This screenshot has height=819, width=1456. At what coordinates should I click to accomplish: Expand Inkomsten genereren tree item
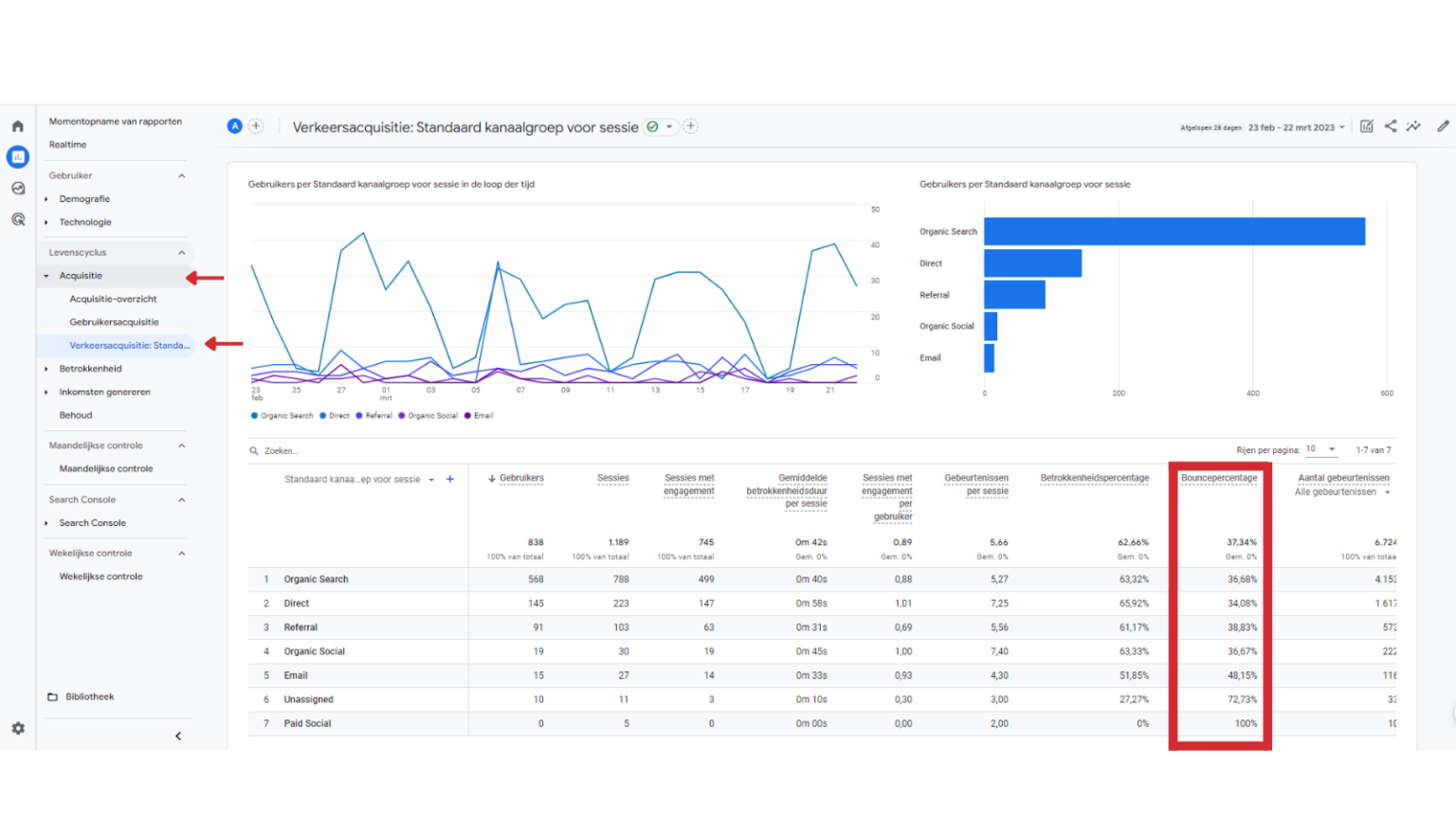pos(45,392)
